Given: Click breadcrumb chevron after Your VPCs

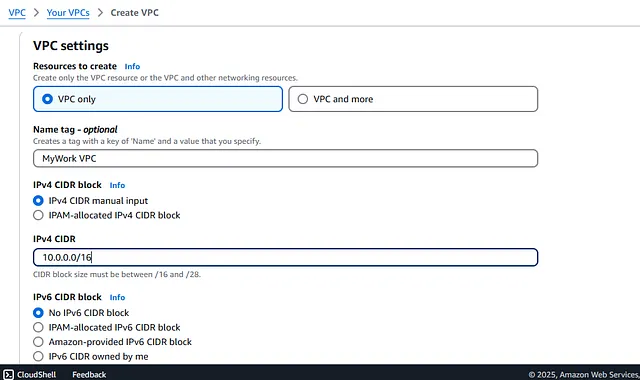Looking at the screenshot, I should [100, 13].
